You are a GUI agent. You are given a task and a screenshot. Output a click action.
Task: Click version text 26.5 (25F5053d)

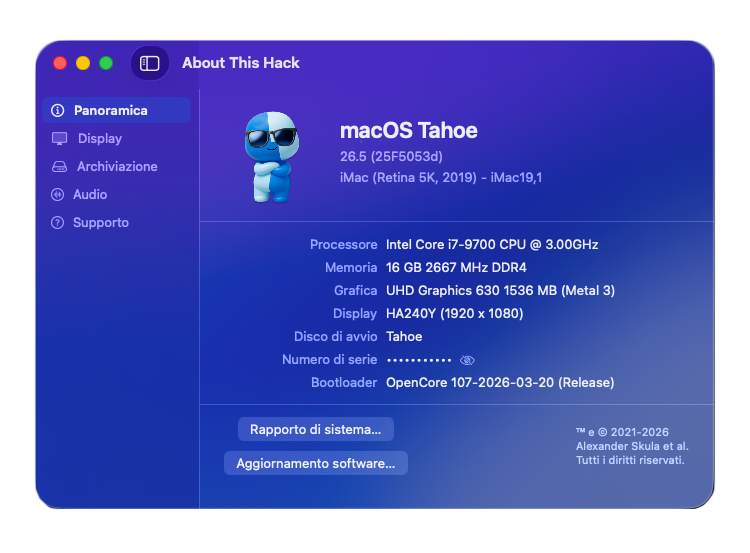(x=391, y=156)
